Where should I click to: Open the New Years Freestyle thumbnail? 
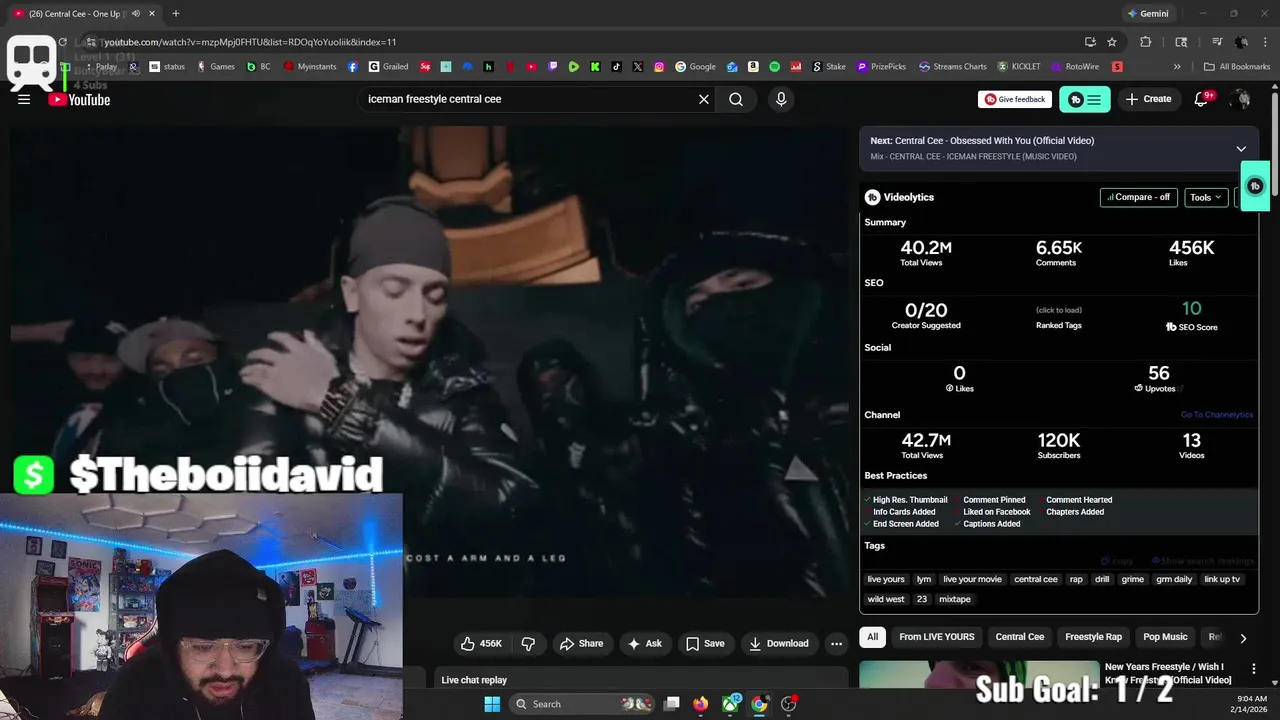(979, 675)
